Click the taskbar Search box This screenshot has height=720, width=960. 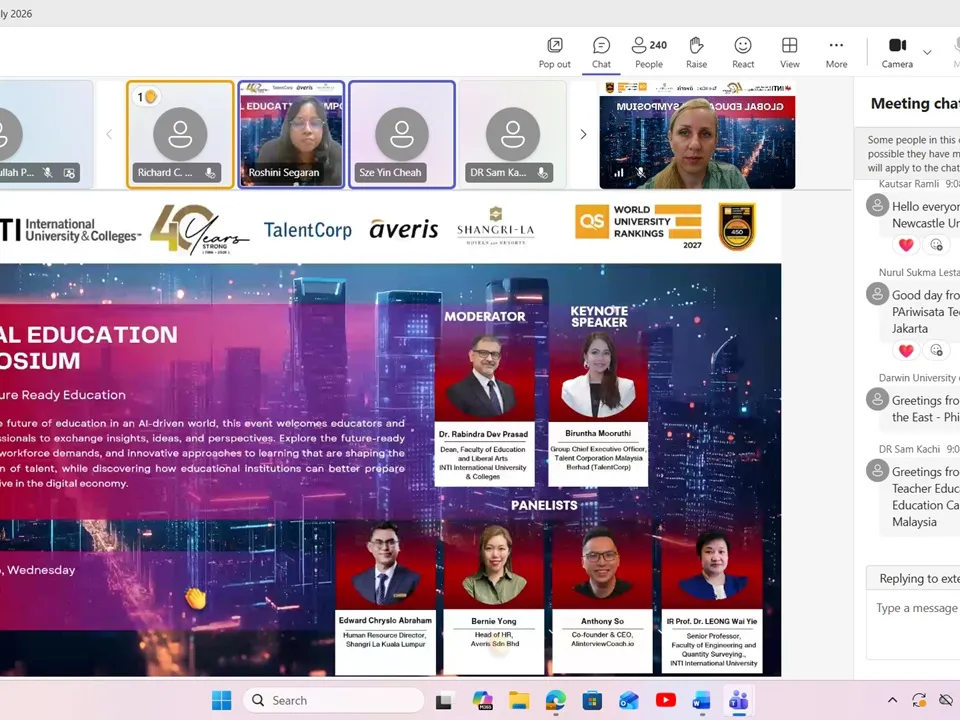click(x=334, y=700)
